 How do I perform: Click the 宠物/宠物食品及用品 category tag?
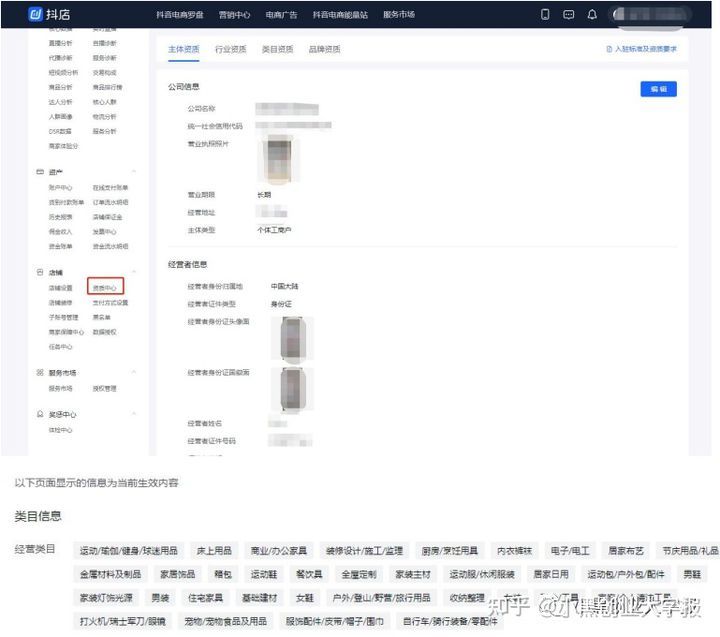coord(225,621)
